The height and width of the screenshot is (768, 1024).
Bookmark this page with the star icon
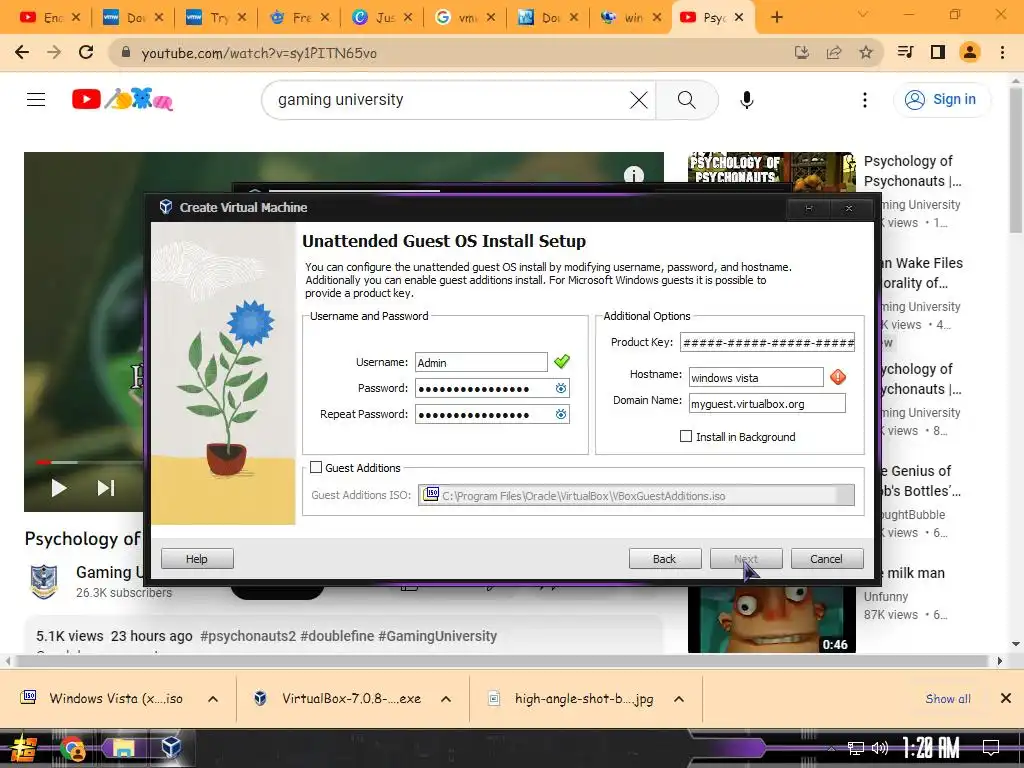(x=866, y=52)
